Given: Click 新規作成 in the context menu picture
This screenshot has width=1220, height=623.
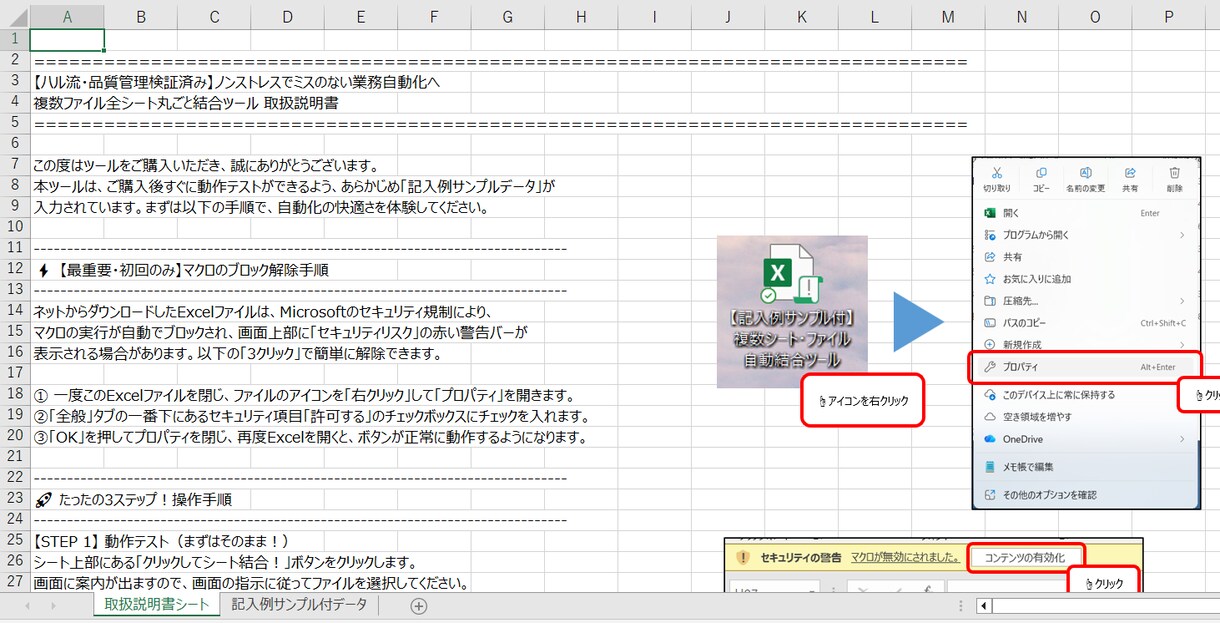Looking at the screenshot, I should click(x=1086, y=345).
